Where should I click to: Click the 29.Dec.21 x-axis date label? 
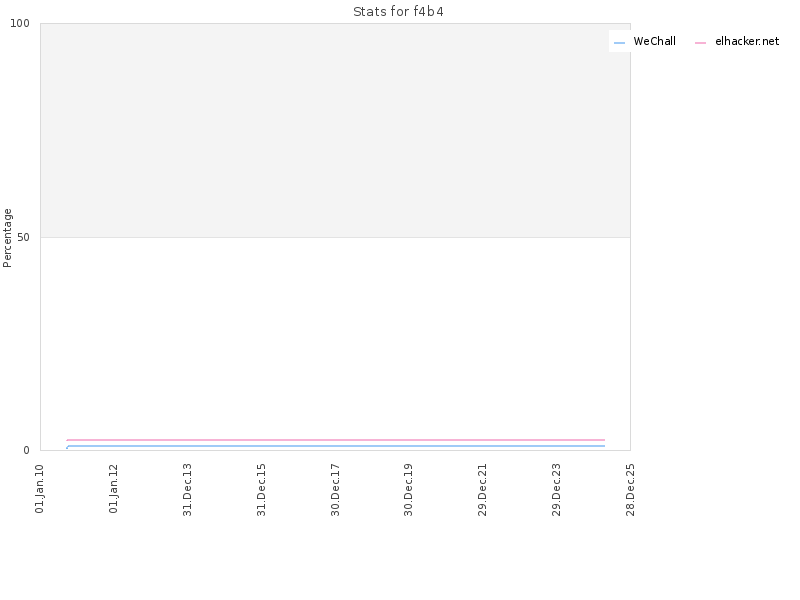point(482,490)
